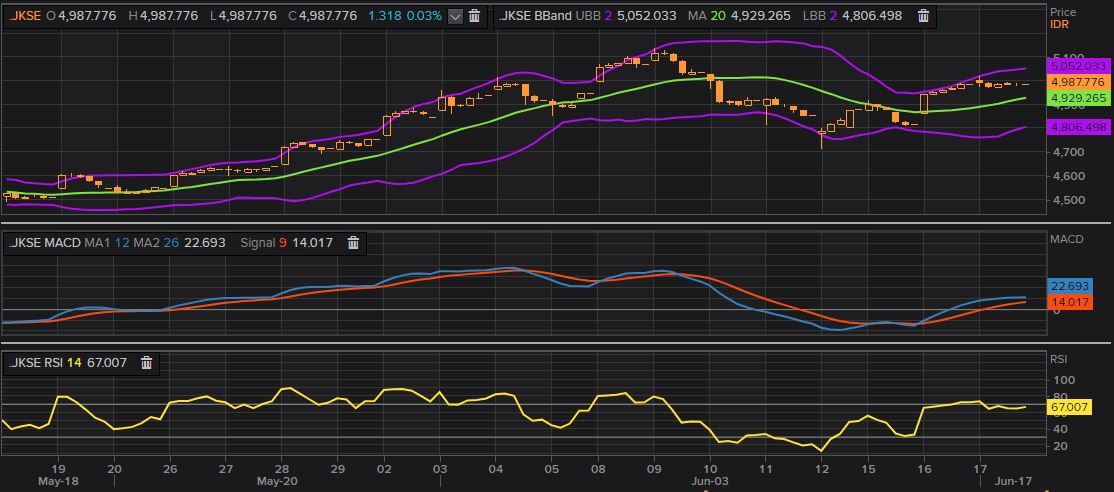Select the yellow RSI 67.007 value tag

[1070, 407]
